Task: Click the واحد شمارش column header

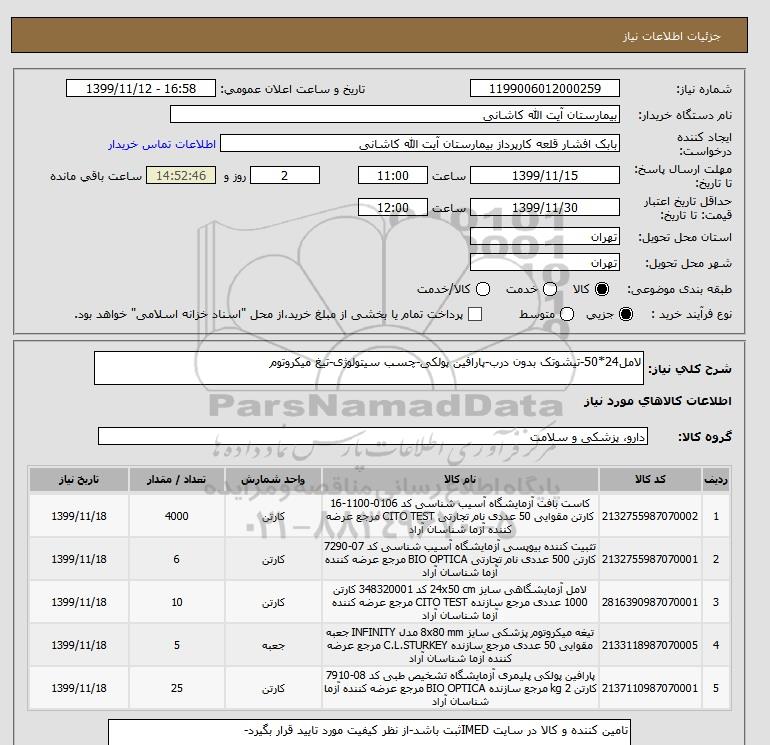Action: [273, 479]
